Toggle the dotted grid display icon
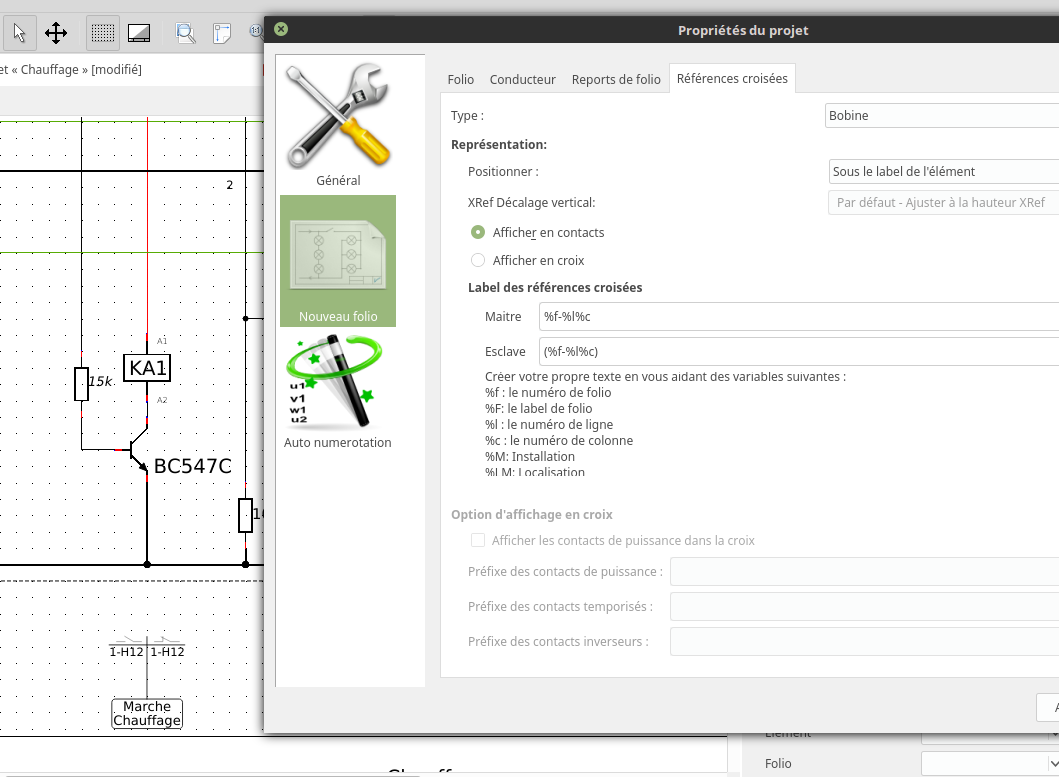The width and height of the screenshot is (1059, 777). pos(102,33)
